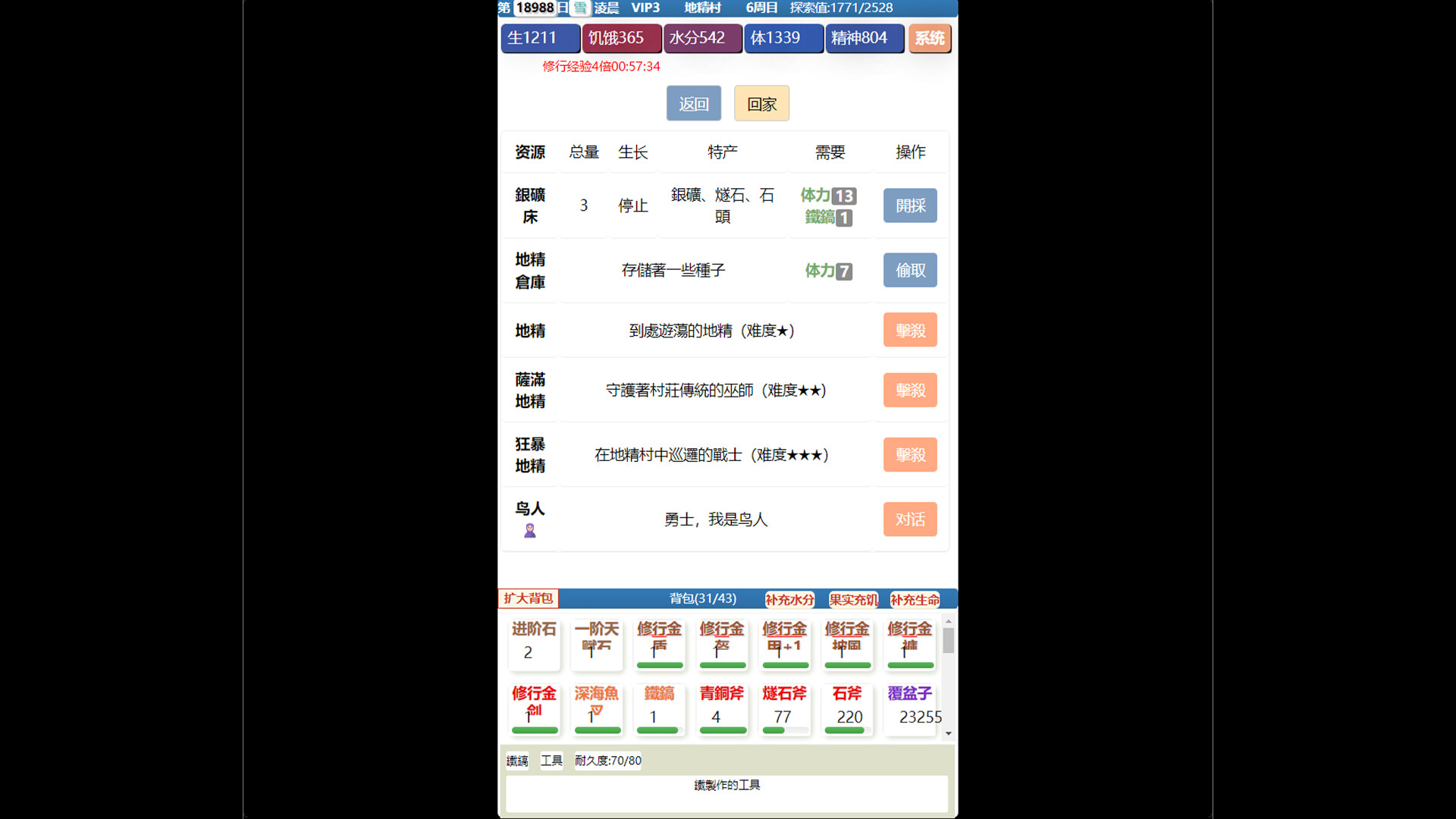Click 扩大背包 to expand the backpack
This screenshot has width=1456, height=819.
point(528,598)
